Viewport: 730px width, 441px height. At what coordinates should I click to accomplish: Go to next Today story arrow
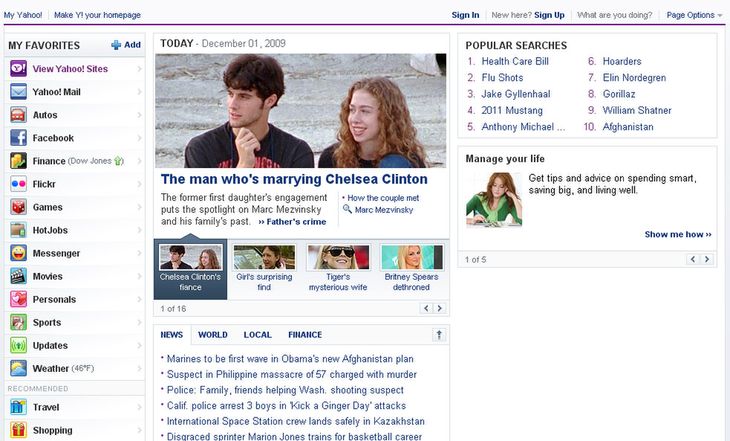(x=439, y=308)
